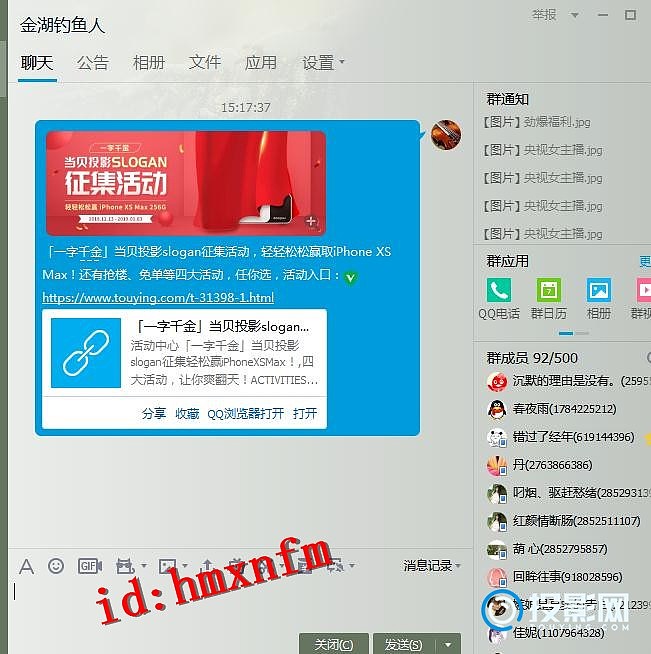
Task: Open the font formatting A tool
Action: pyautogui.click(x=26, y=566)
